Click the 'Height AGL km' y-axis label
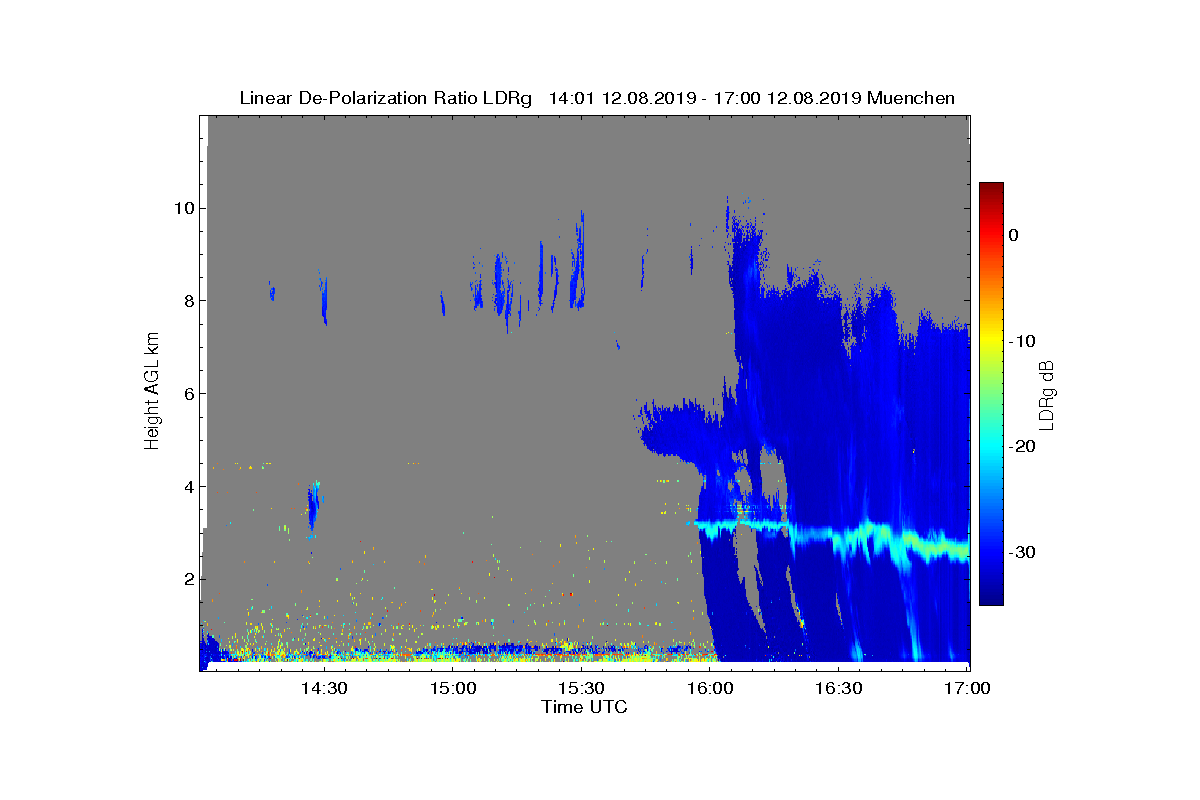The height and width of the screenshot is (800, 1200). (x=152, y=389)
